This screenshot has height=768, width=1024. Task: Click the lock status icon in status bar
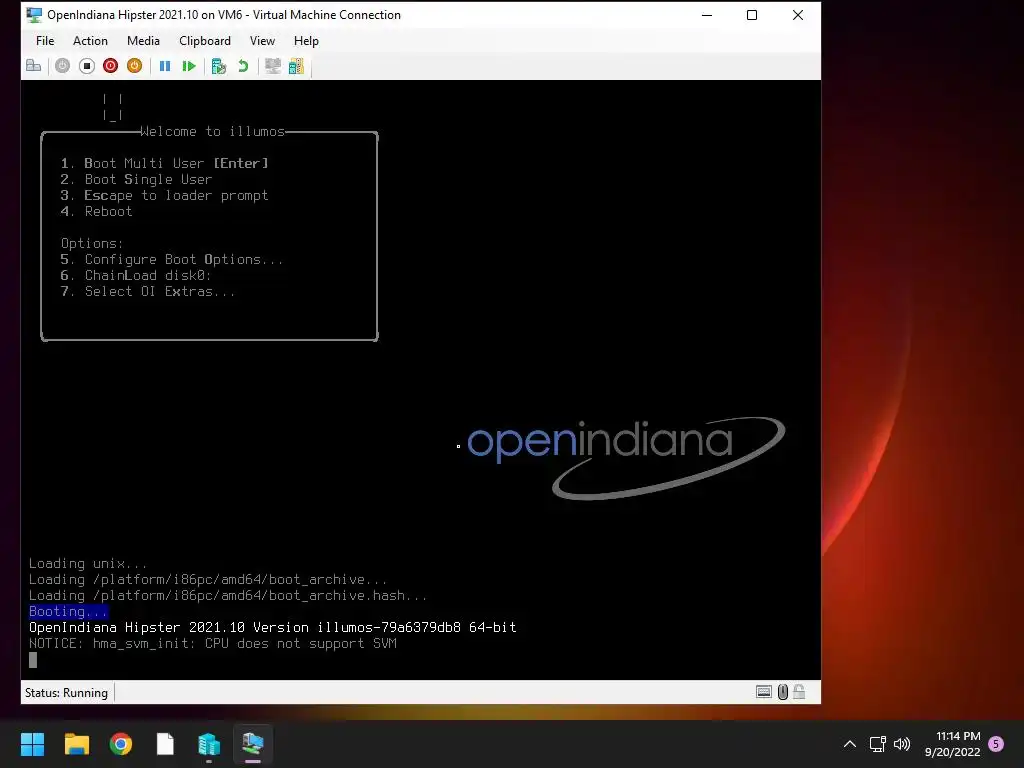pos(799,692)
